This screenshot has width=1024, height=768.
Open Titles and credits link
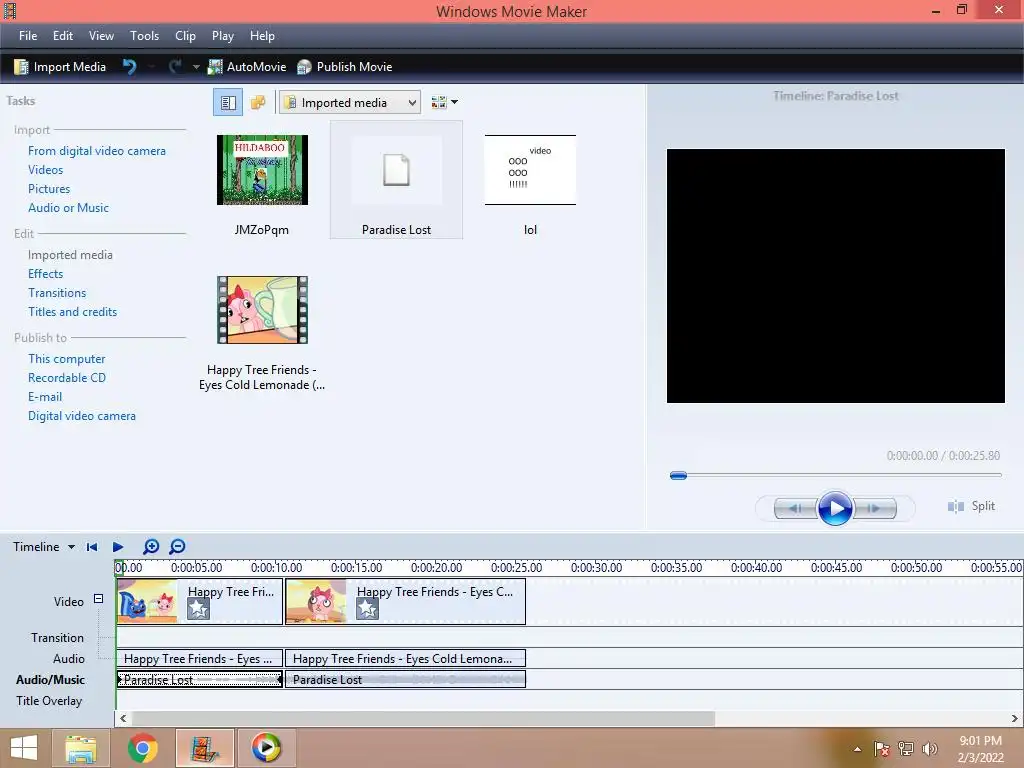[72, 312]
